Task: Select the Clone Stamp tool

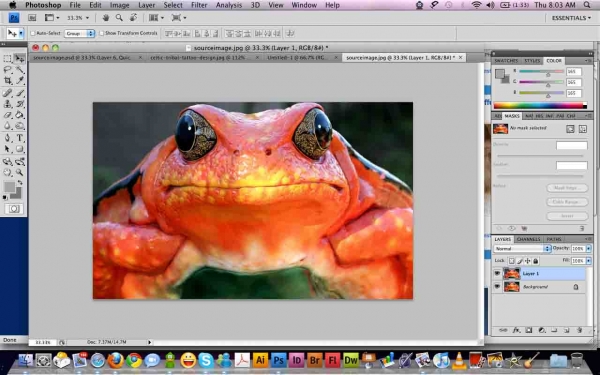Action: coord(7,104)
